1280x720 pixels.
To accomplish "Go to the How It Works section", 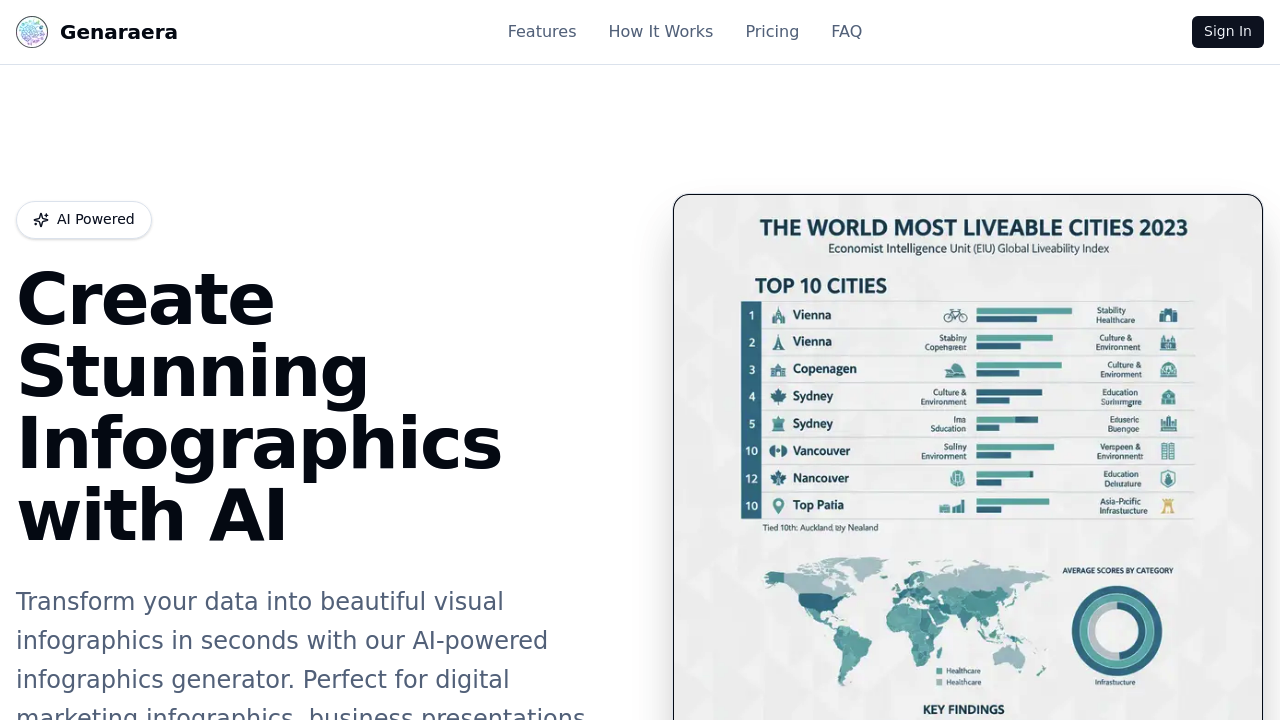I will click(x=660, y=32).
